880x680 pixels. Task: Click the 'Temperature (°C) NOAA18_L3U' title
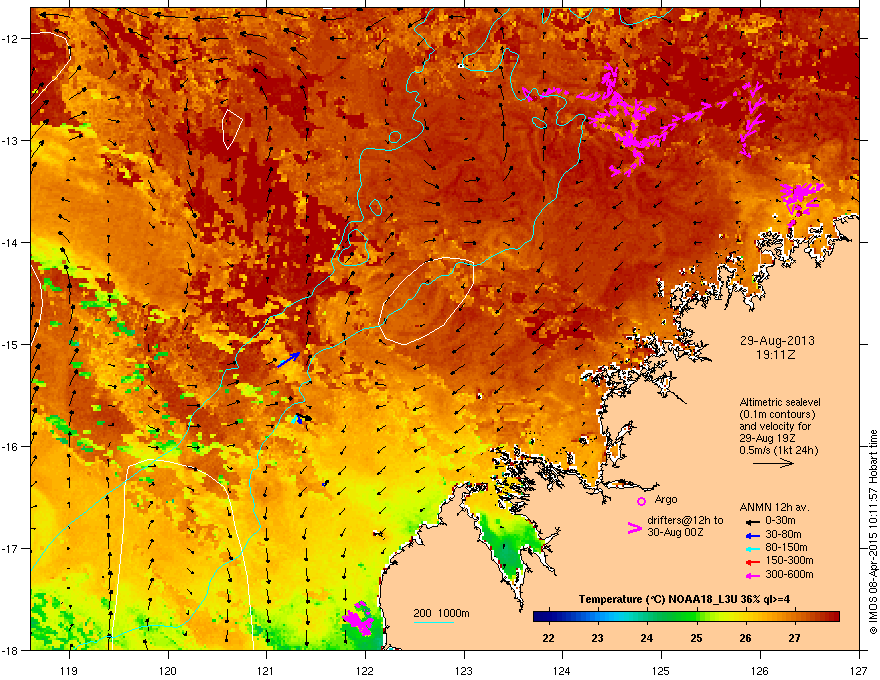coord(650,599)
